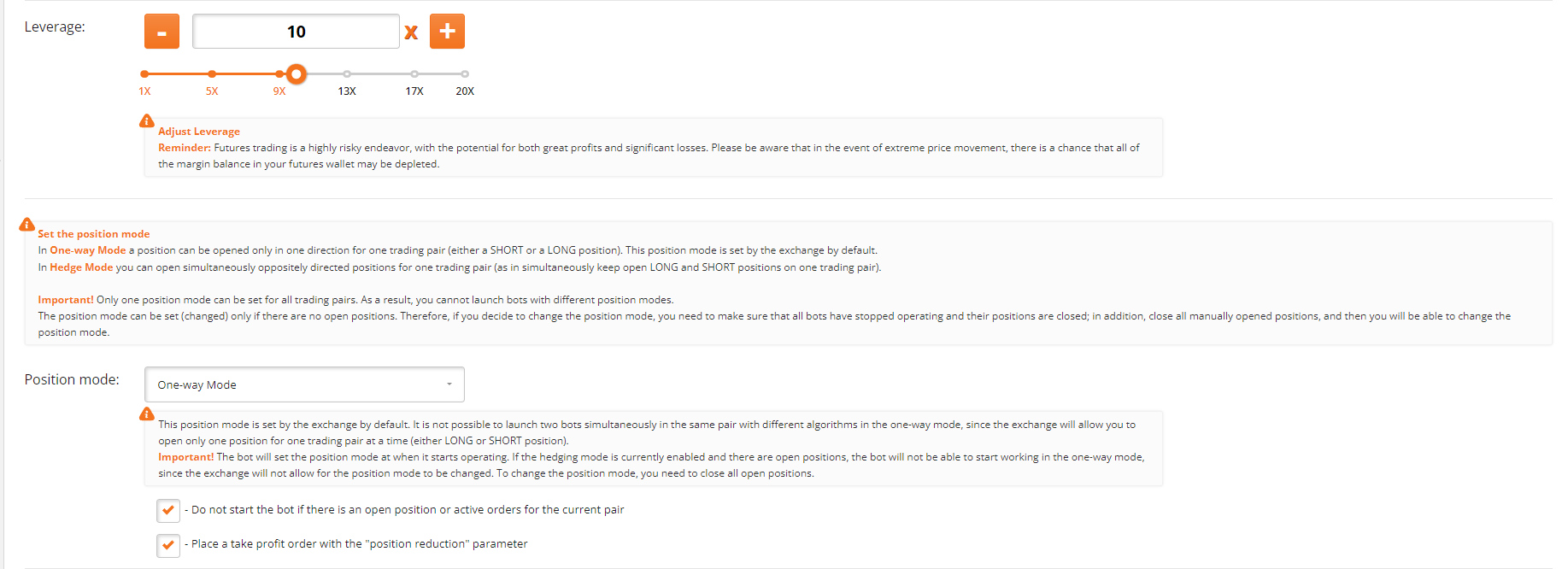Click the Hedge Mode highlighted text
This screenshot has height=569, width=1568.
click(x=81, y=267)
